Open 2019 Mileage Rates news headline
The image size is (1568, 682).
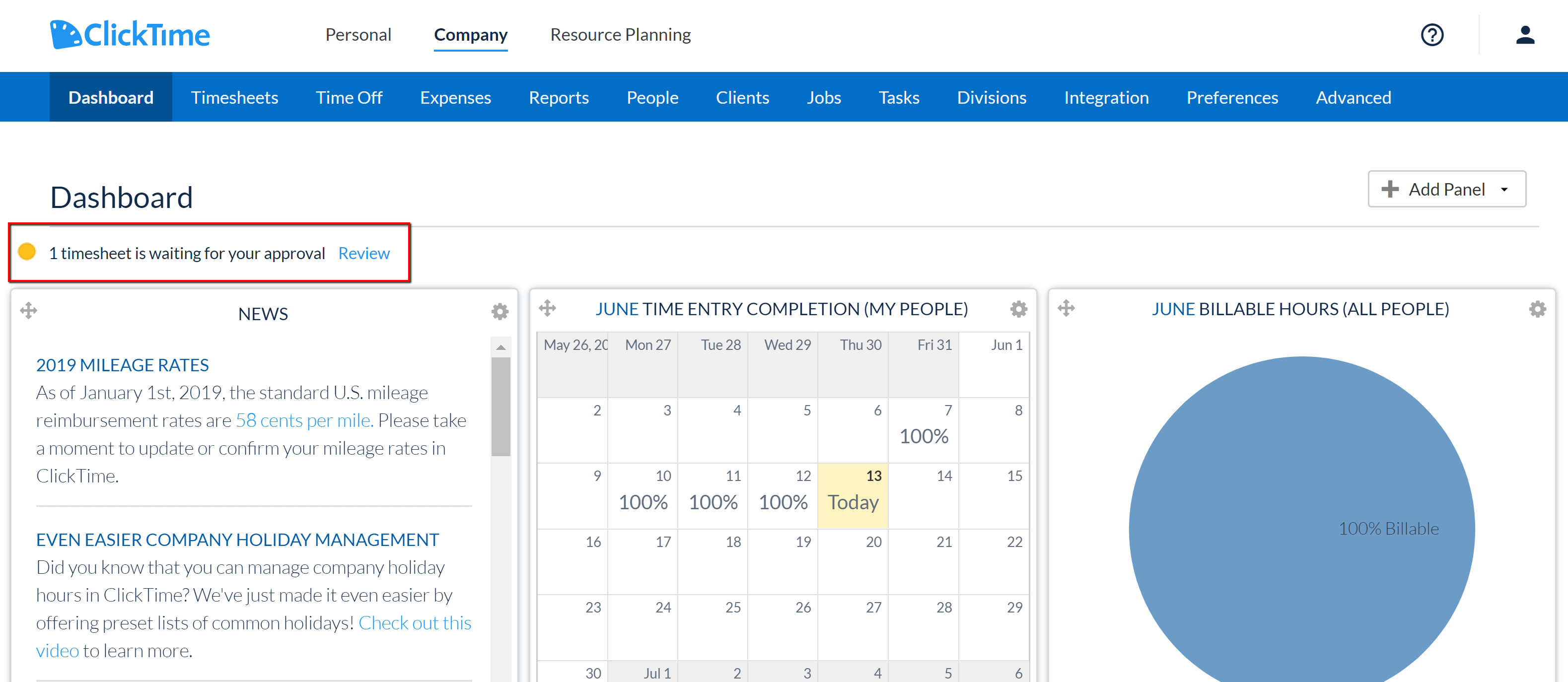point(122,365)
